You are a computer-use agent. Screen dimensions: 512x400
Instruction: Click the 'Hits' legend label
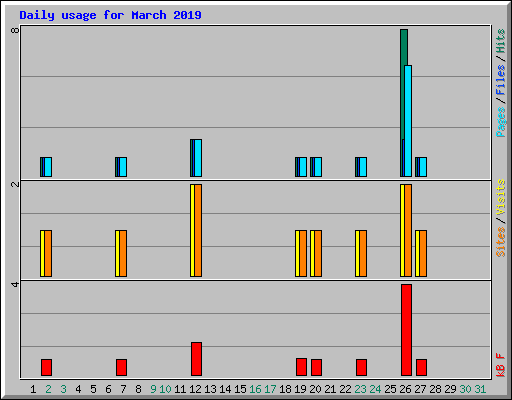[500, 41]
